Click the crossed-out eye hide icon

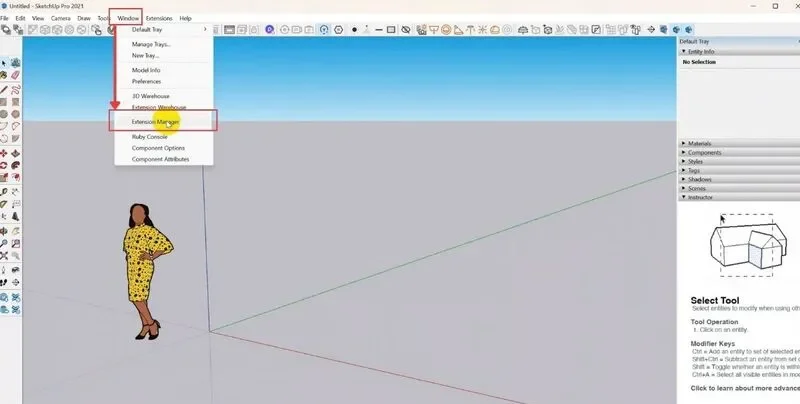point(406,30)
